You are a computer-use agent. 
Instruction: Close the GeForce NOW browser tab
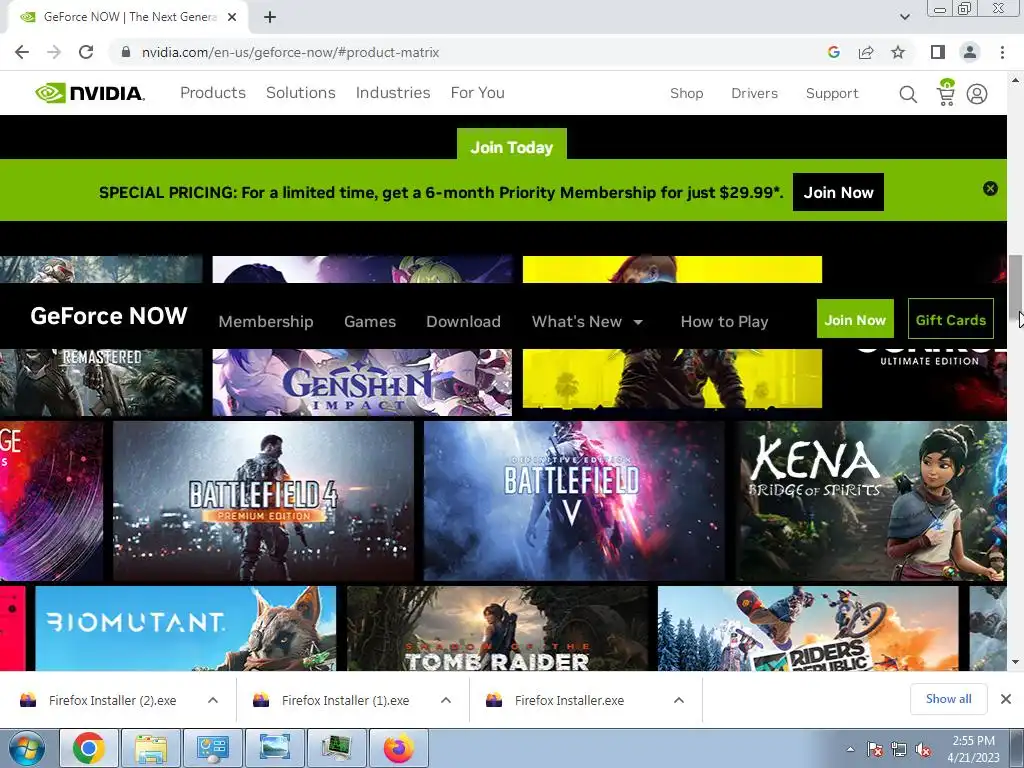(232, 17)
